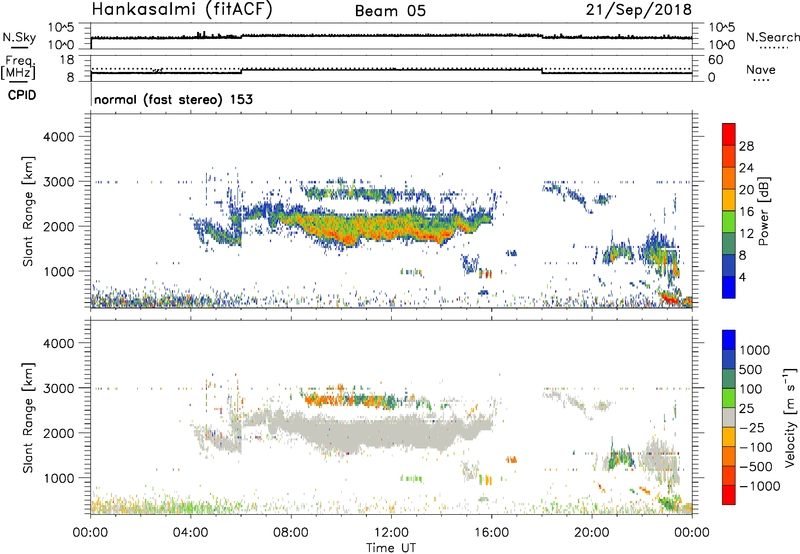The image size is (800, 554).
Task: Click the grey band of the velocity colorbar
Action: click(x=729, y=418)
